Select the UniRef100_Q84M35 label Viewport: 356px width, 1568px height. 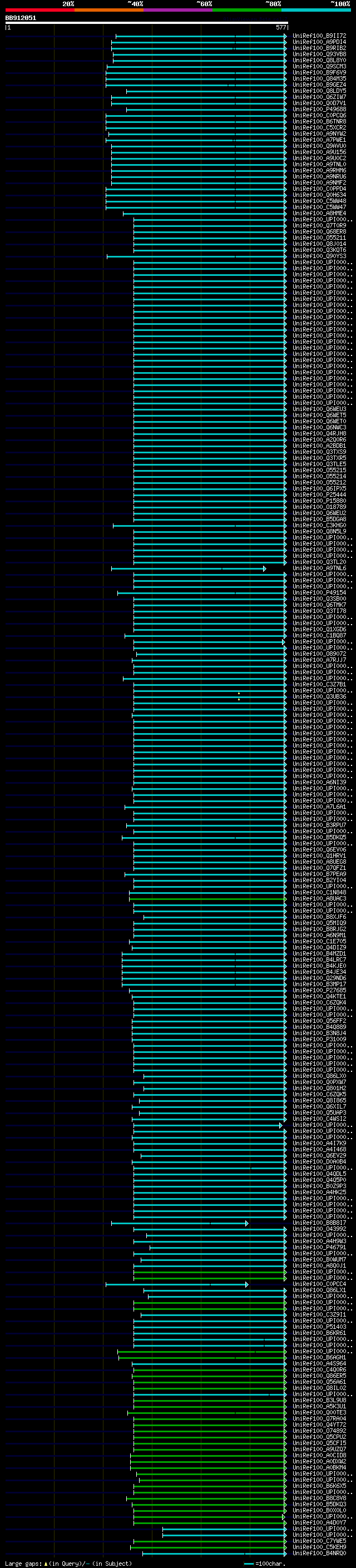pos(319,78)
